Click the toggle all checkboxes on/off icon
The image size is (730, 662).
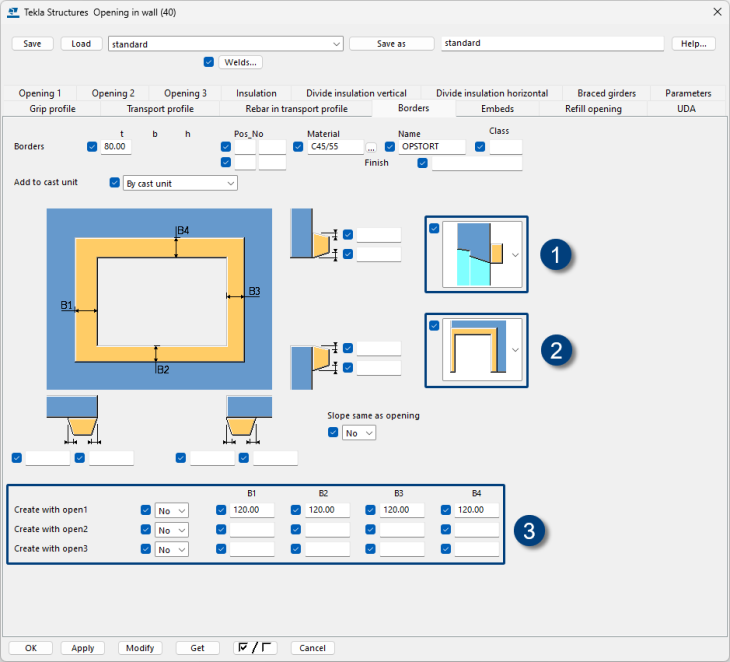tap(255, 648)
